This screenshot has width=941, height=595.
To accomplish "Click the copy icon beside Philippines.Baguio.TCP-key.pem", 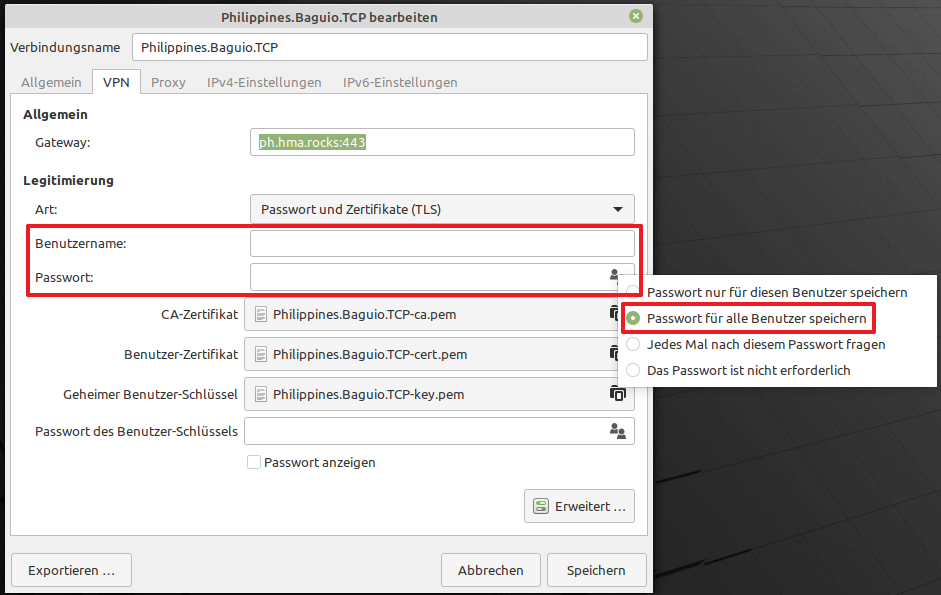I will [618, 394].
